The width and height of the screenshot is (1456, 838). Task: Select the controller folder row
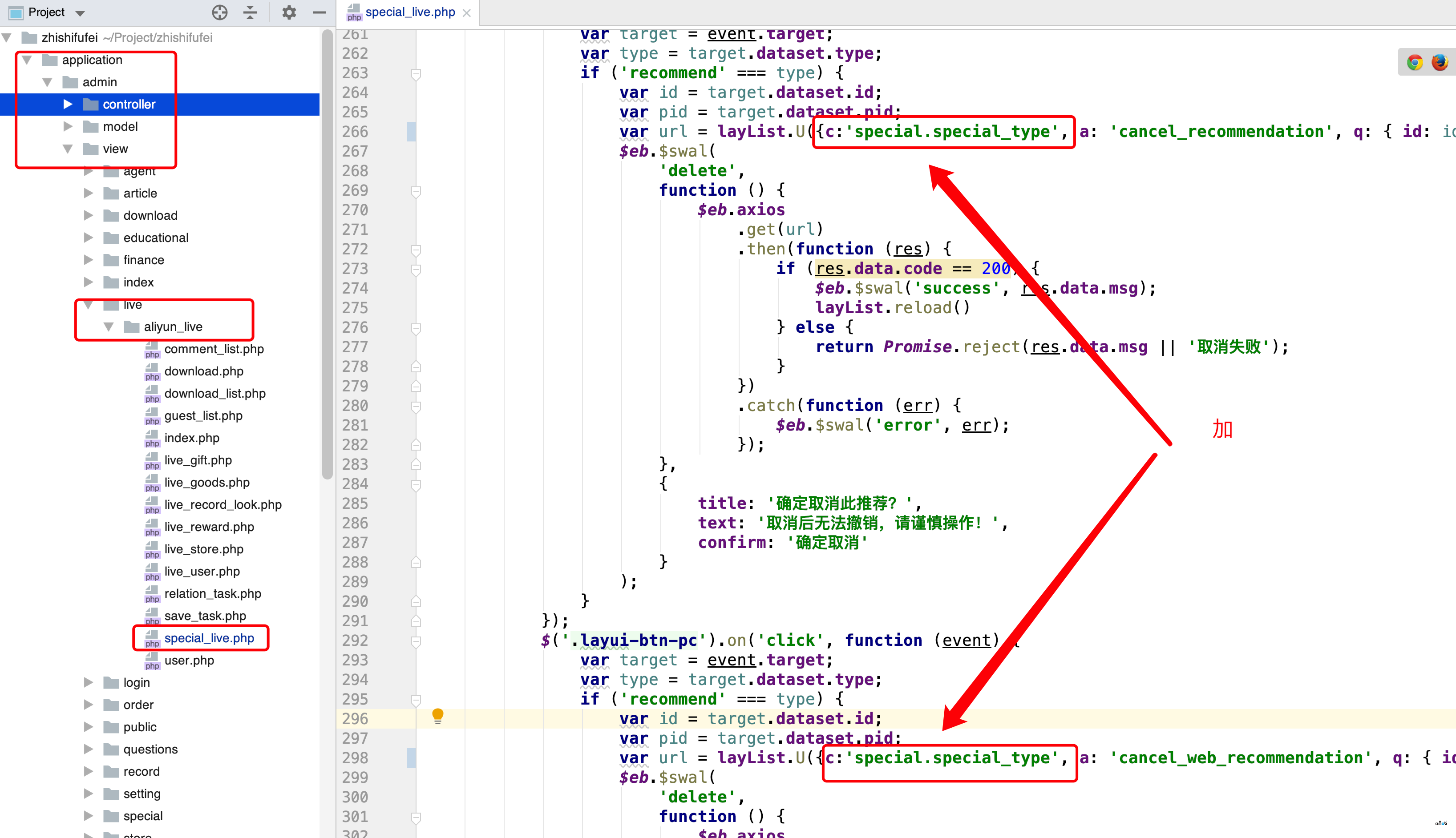159,104
